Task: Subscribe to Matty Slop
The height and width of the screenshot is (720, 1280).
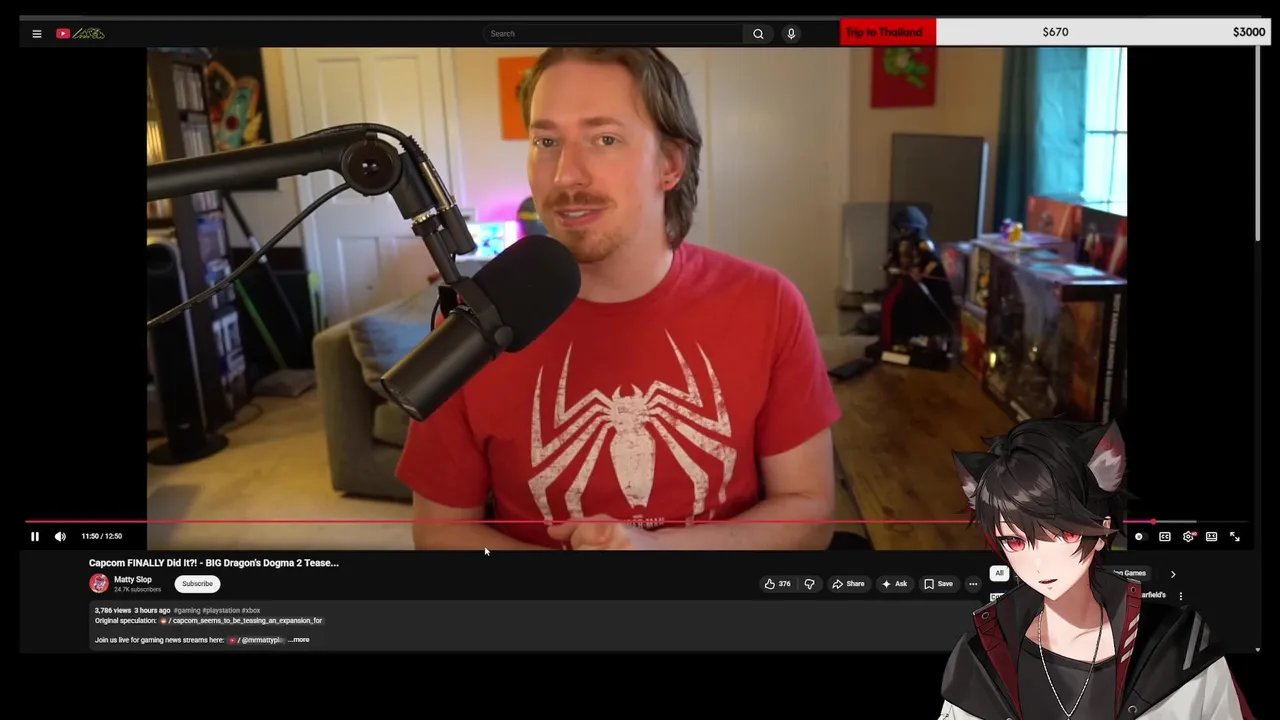Action: (x=197, y=584)
